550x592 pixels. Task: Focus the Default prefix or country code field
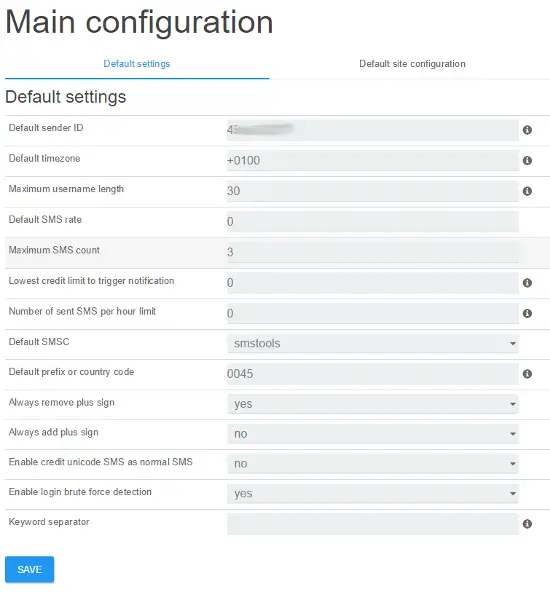click(373, 374)
